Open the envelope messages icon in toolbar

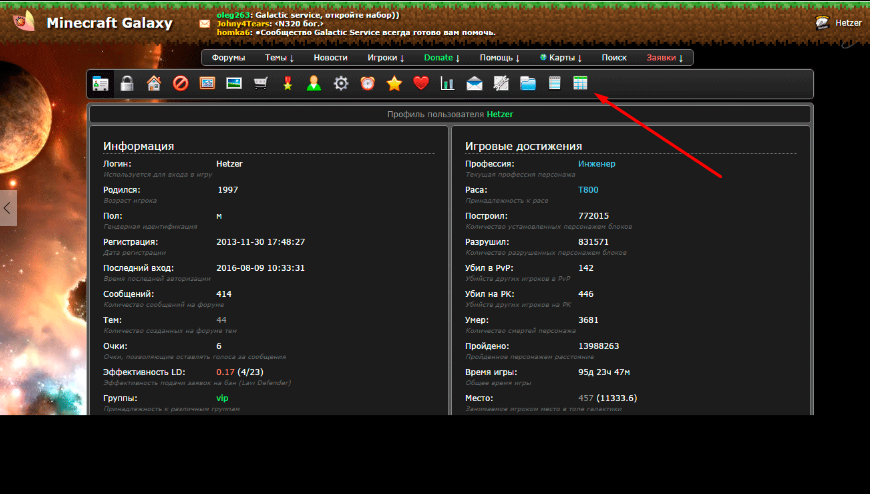click(474, 84)
